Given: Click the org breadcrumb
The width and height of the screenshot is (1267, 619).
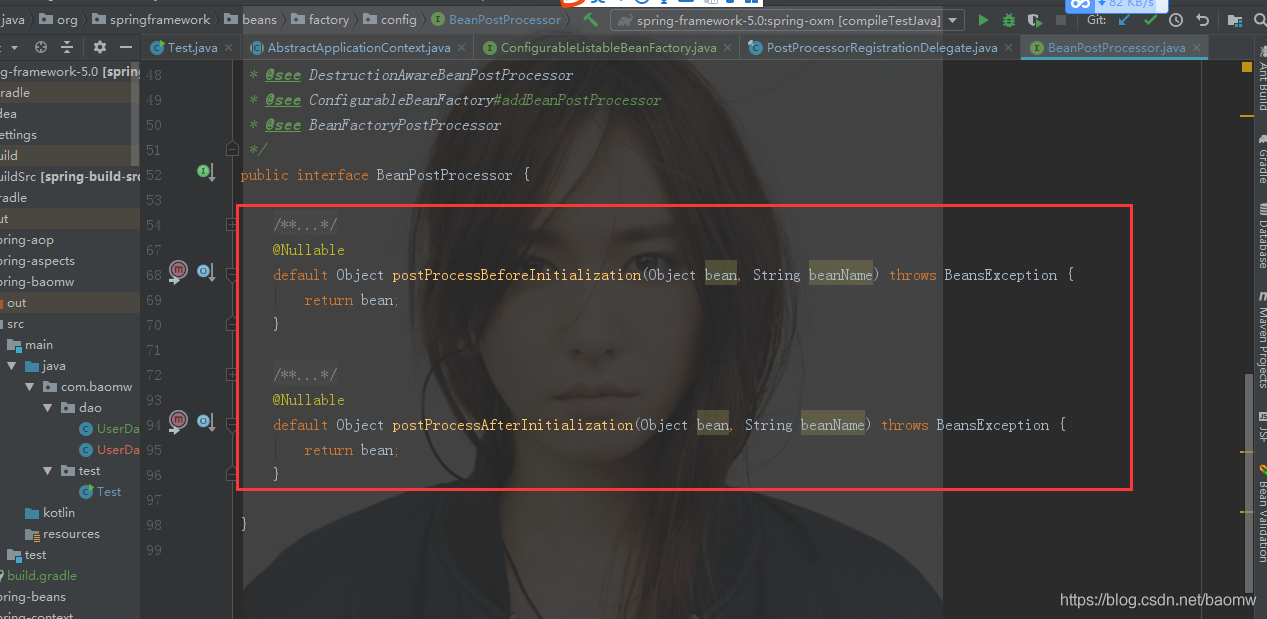Looking at the screenshot, I should click(x=59, y=19).
